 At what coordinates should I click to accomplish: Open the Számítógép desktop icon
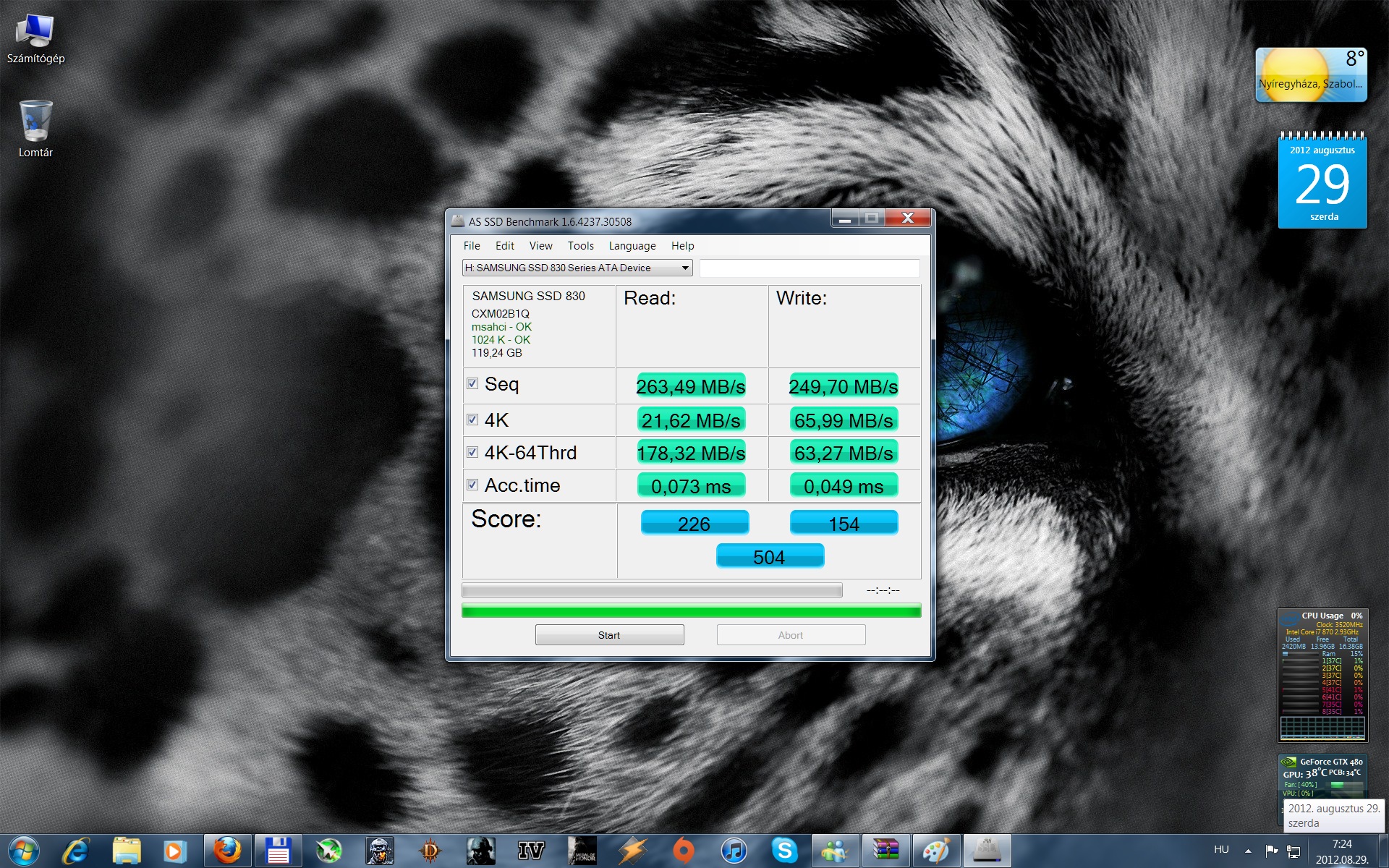(x=35, y=39)
